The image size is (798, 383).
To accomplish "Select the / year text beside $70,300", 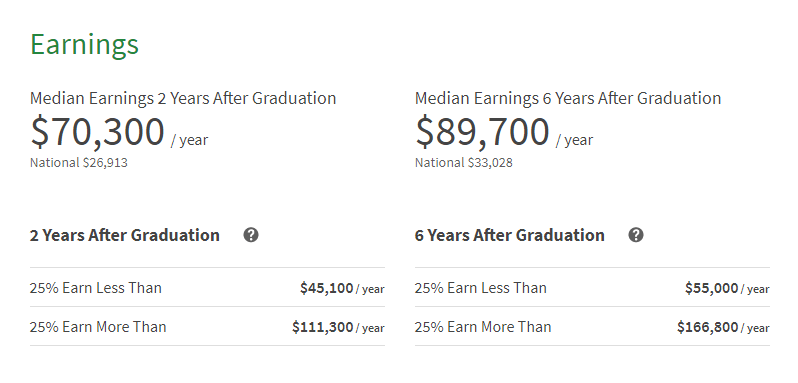I will point(189,140).
